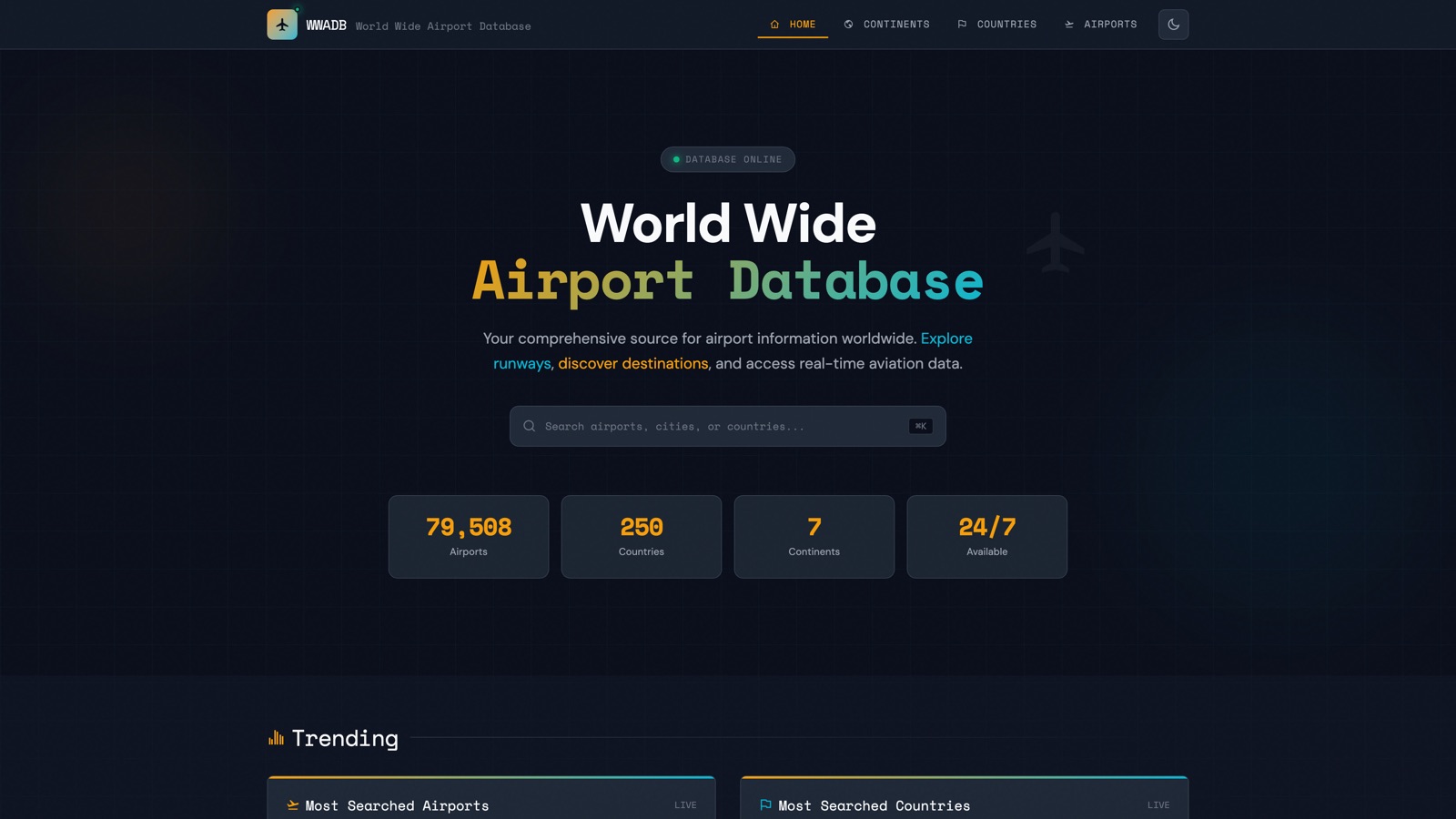
Task: Click the Trending section heading
Action: 345,739
